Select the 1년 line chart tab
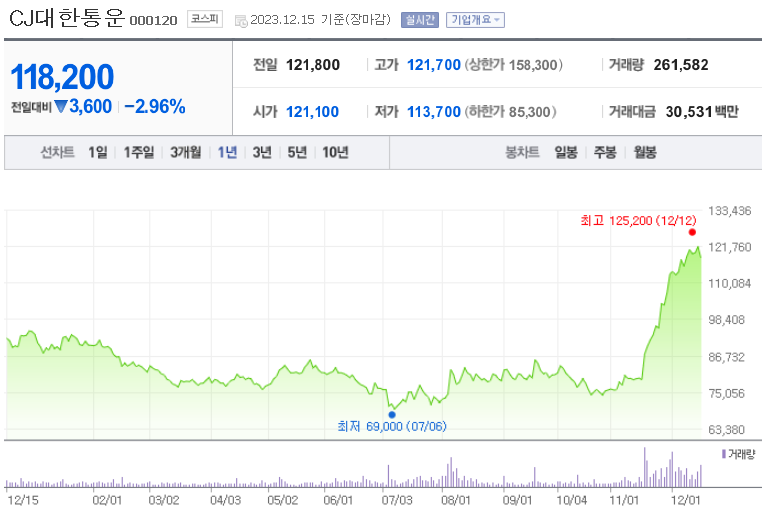This screenshot has width=762, height=520. pyautogui.click(x=227, y=153)
